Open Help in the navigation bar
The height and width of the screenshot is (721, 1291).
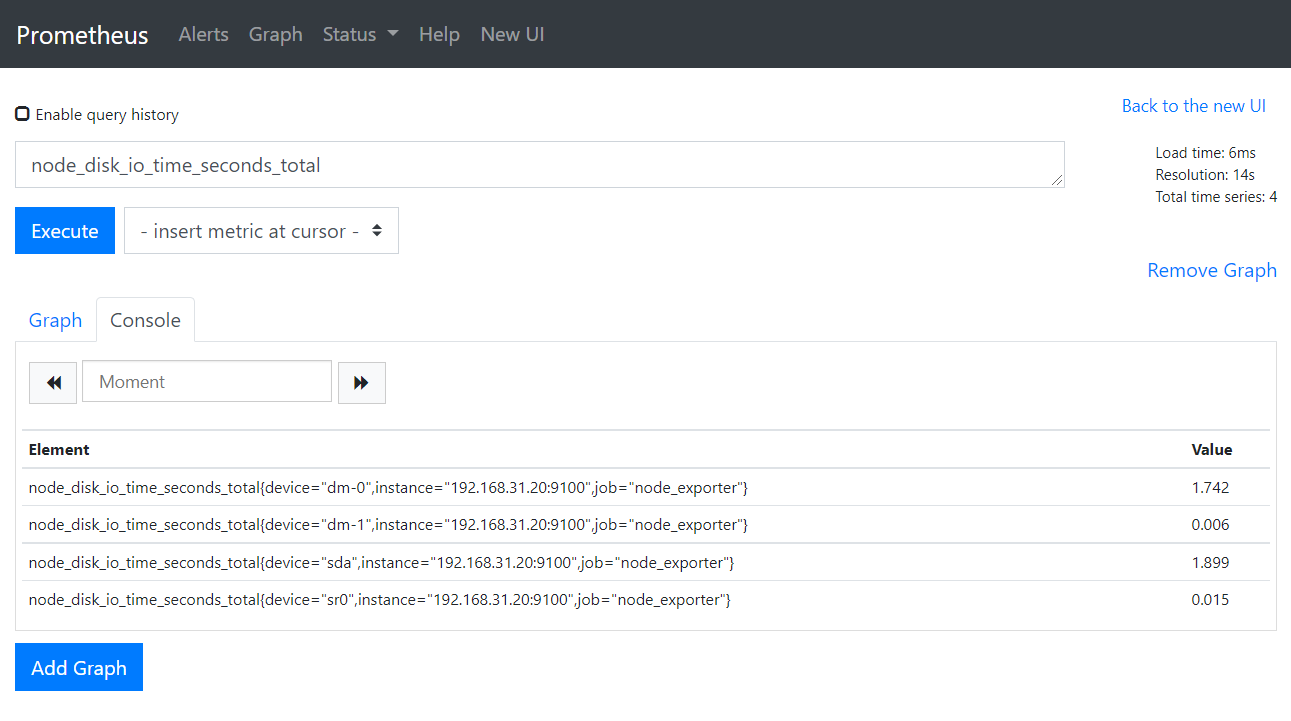click(439, 34)
